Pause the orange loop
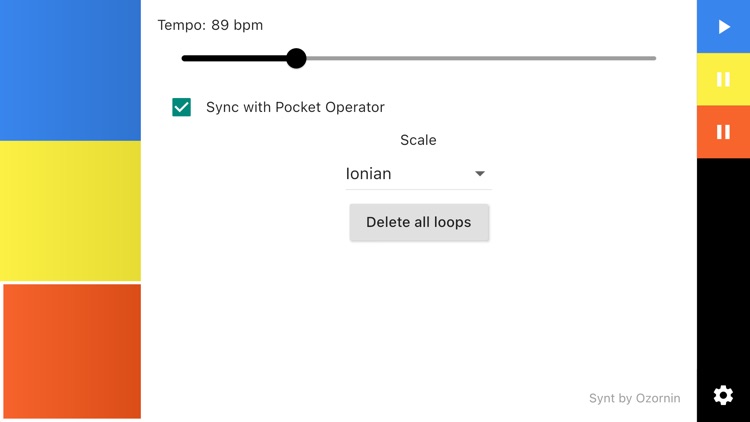 [x=723, y=132]
